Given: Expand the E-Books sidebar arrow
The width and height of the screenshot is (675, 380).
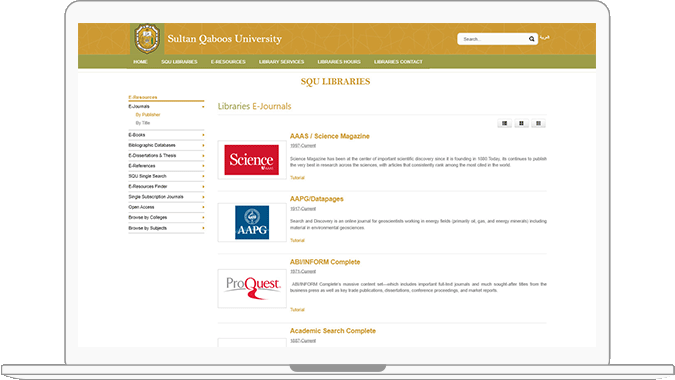Looking at the screenshot, I should pos(203,135).
